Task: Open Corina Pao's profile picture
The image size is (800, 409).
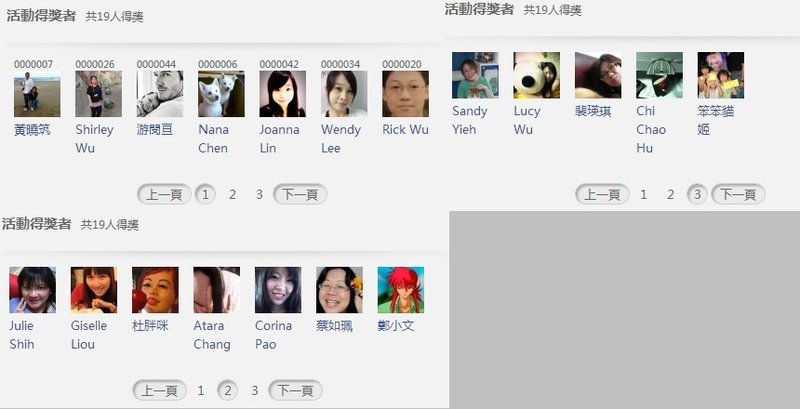Action: tap(278, 290)
